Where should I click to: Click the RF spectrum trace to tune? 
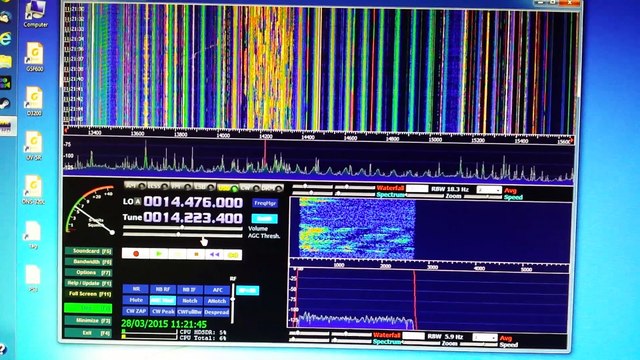[x=318, y=159]
